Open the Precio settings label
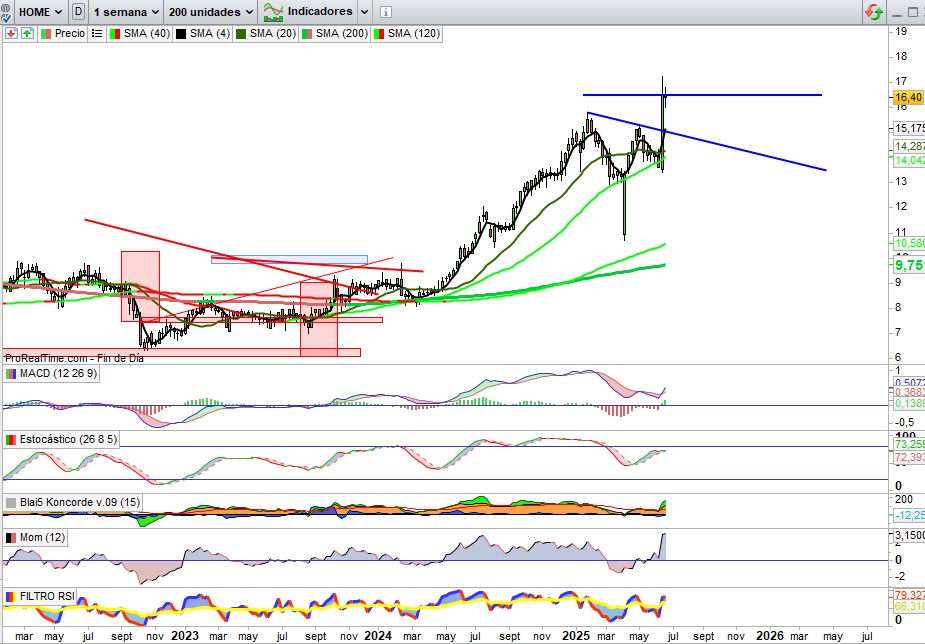Viewport: 925px width, 644px height. click(x=63, y=34)
